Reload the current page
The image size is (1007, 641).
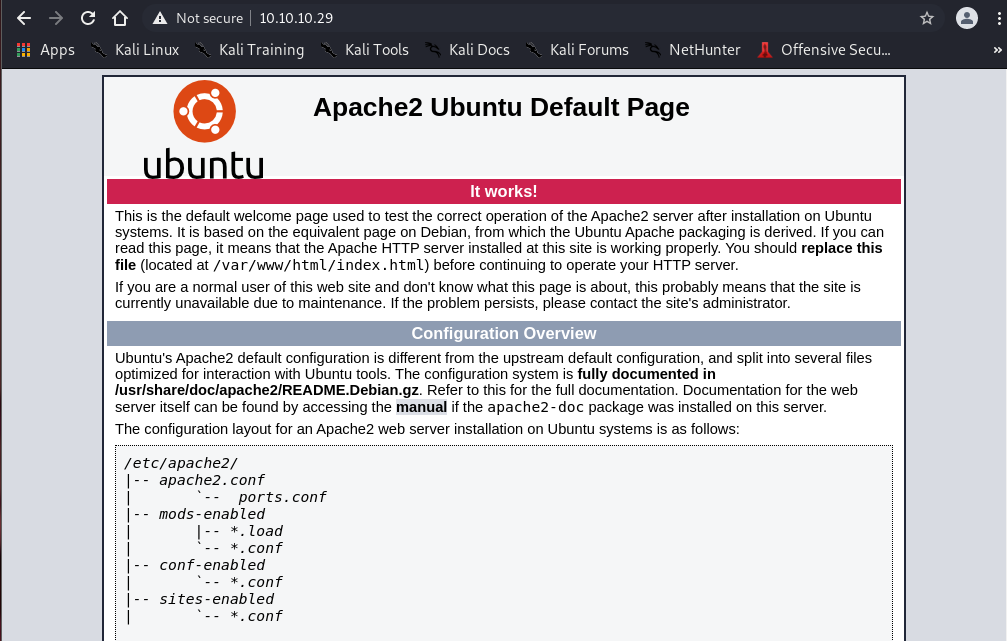click(x=88, y=18)
